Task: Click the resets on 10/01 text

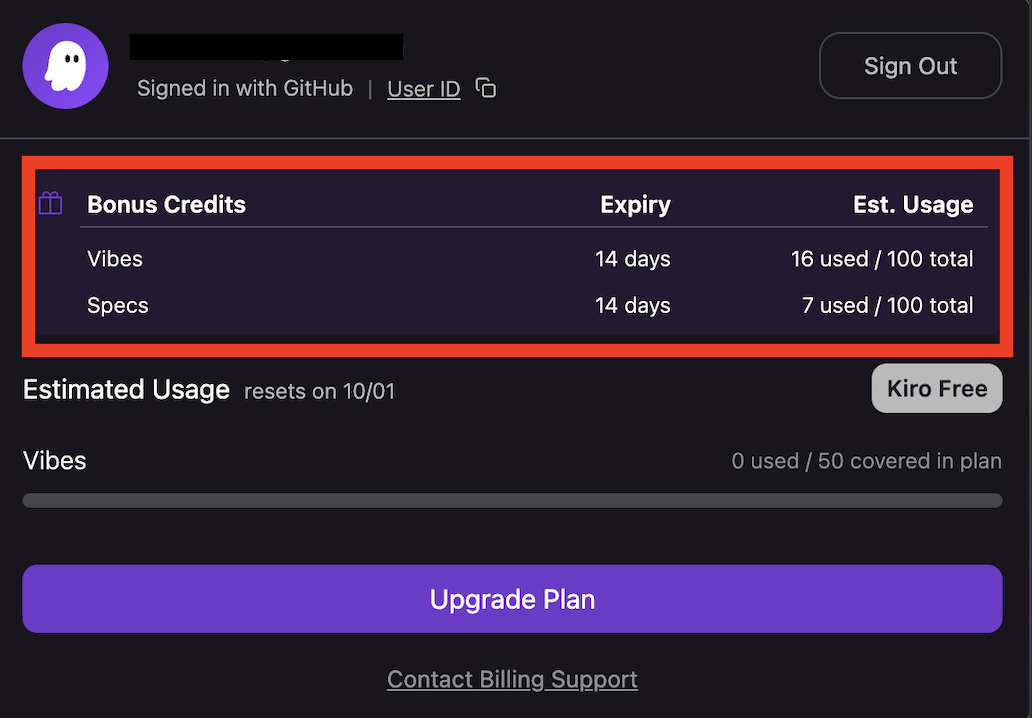Action: pos(319,391)
